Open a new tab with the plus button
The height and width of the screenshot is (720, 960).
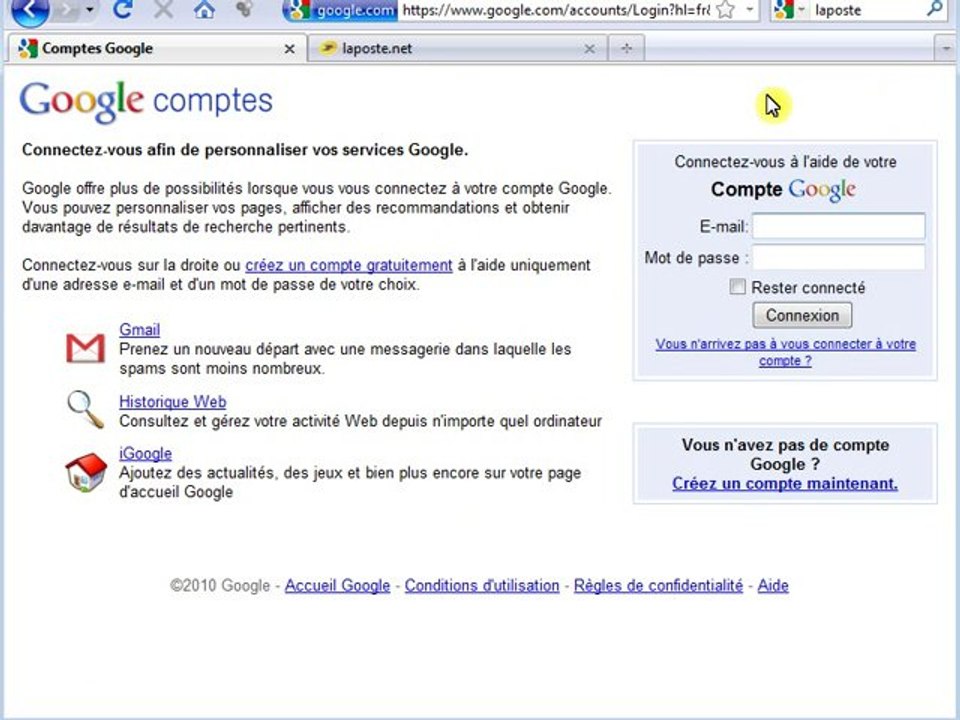626,48
